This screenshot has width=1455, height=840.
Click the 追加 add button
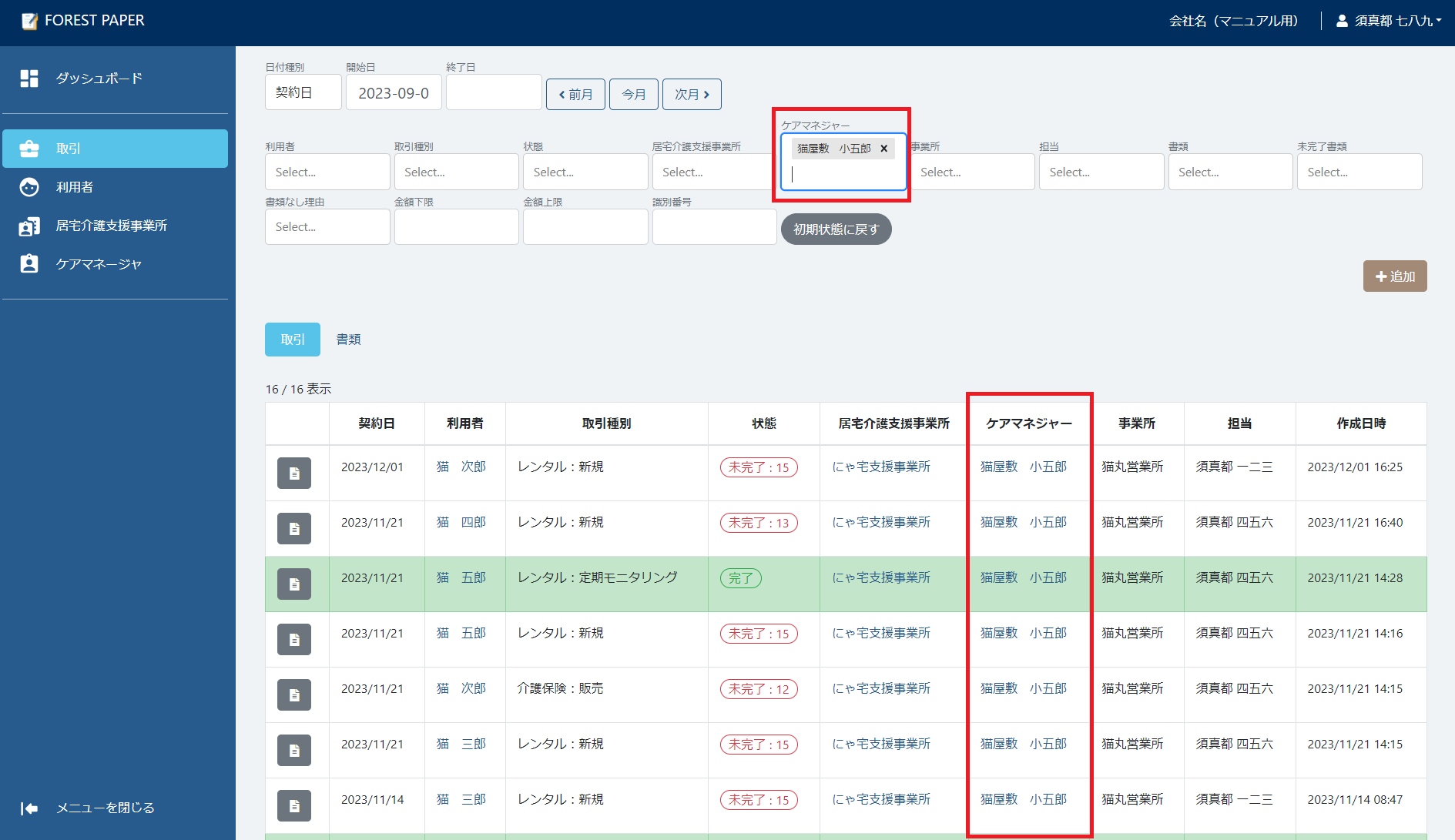1395,276
